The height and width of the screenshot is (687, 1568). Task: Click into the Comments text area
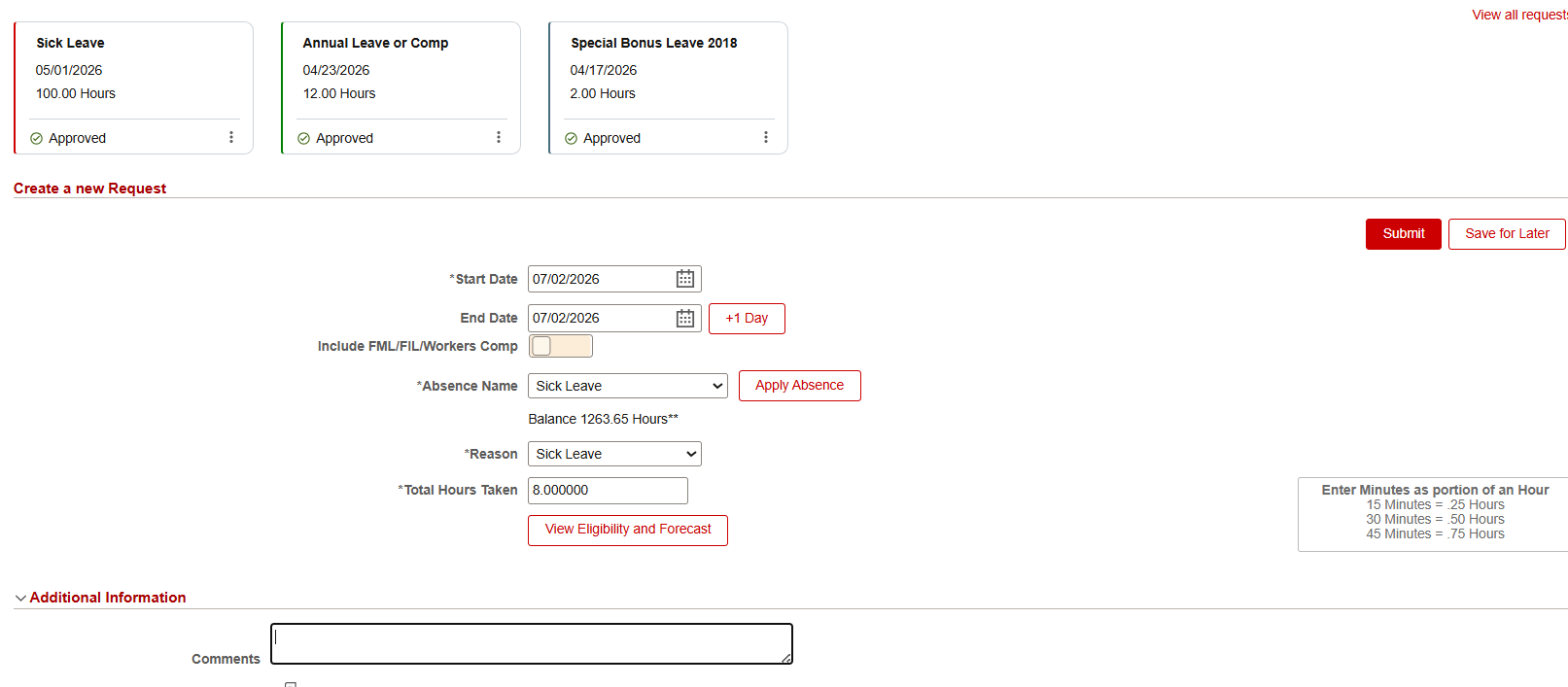coord(532,644)
